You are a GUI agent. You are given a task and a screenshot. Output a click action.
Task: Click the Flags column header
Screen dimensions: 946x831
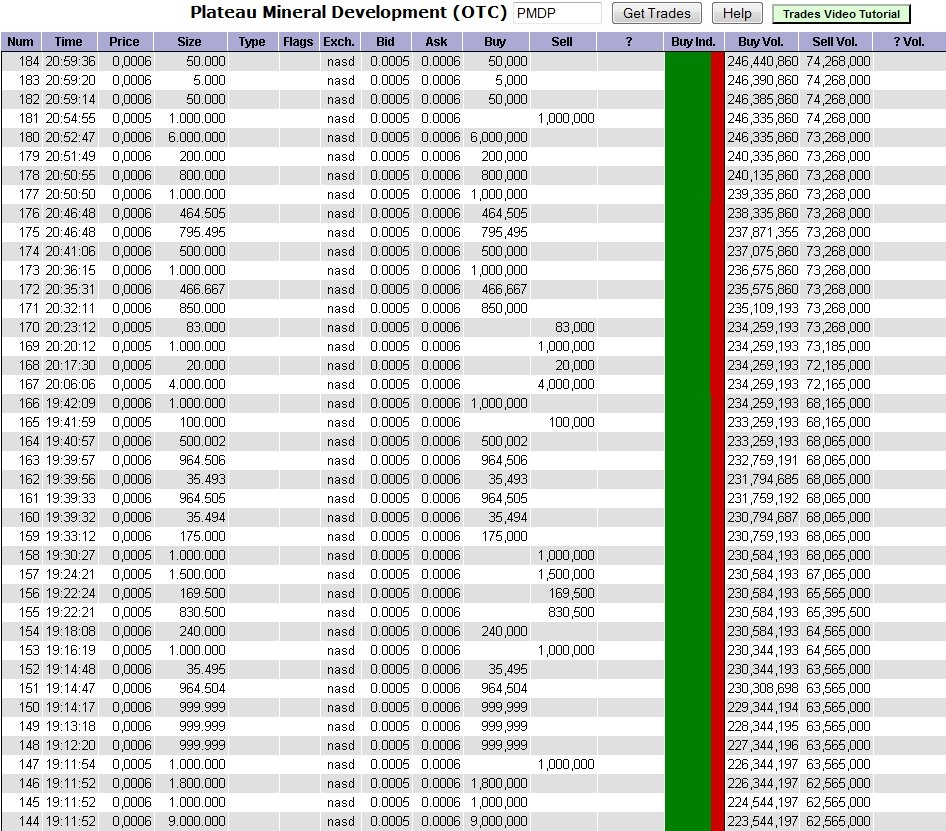pos(298,42)
